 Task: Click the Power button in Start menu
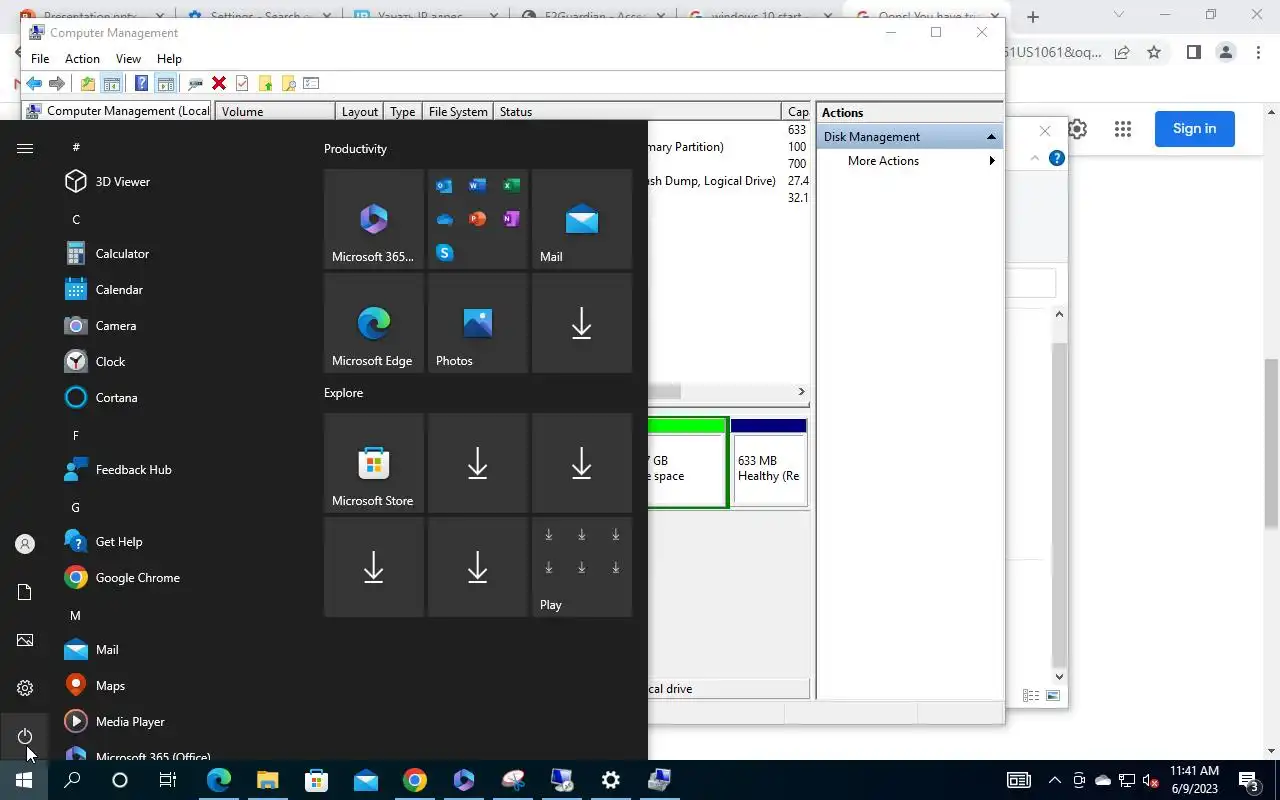25,737
